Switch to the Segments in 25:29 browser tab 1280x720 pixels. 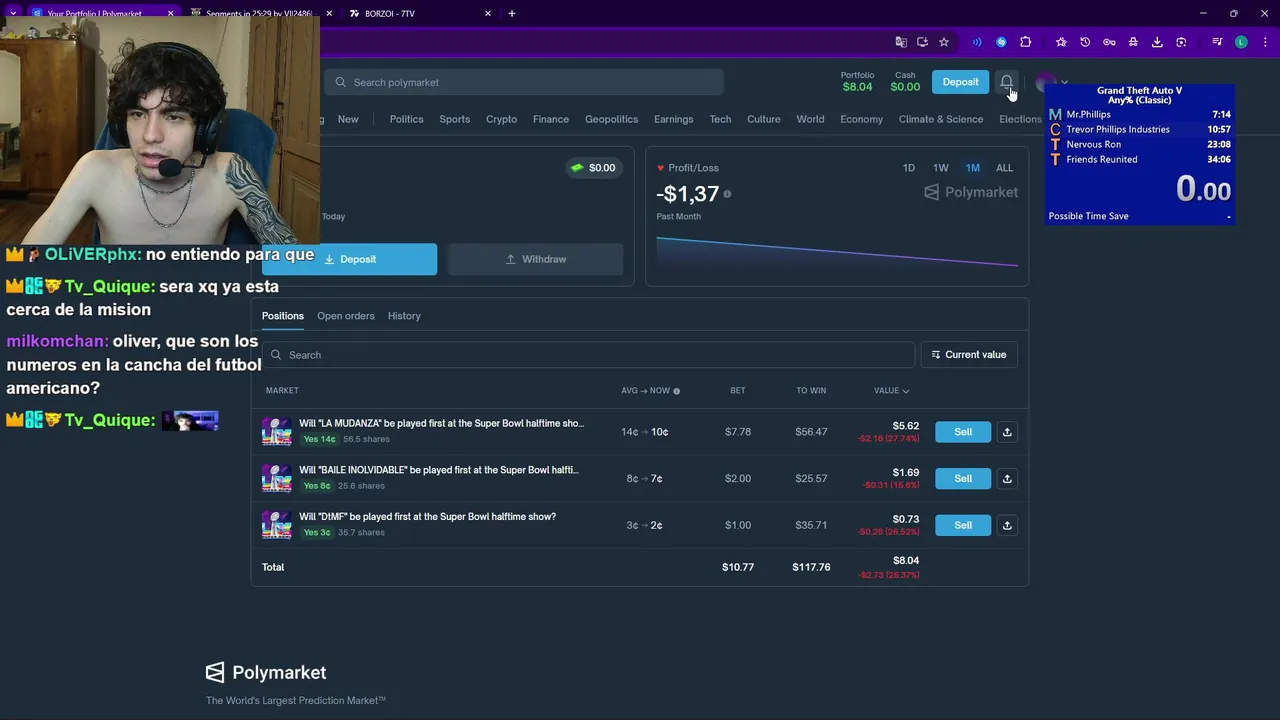tap(260, 13)
